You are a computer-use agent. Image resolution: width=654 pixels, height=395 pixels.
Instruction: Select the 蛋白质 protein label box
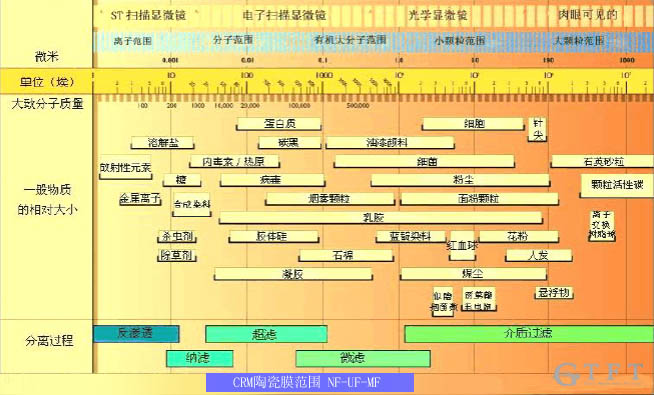[x=279, y=124]
